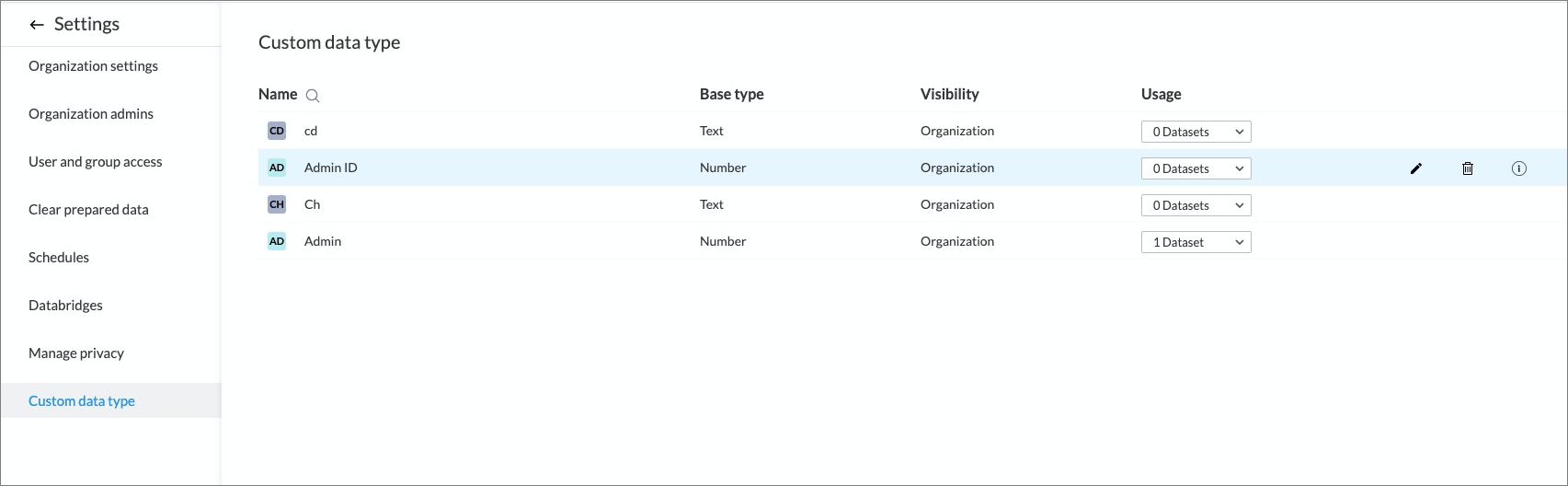The width and height of the screenshot is (1568, 486).
Task: Navigate to Schedules settings
Action: pos(59,258)
